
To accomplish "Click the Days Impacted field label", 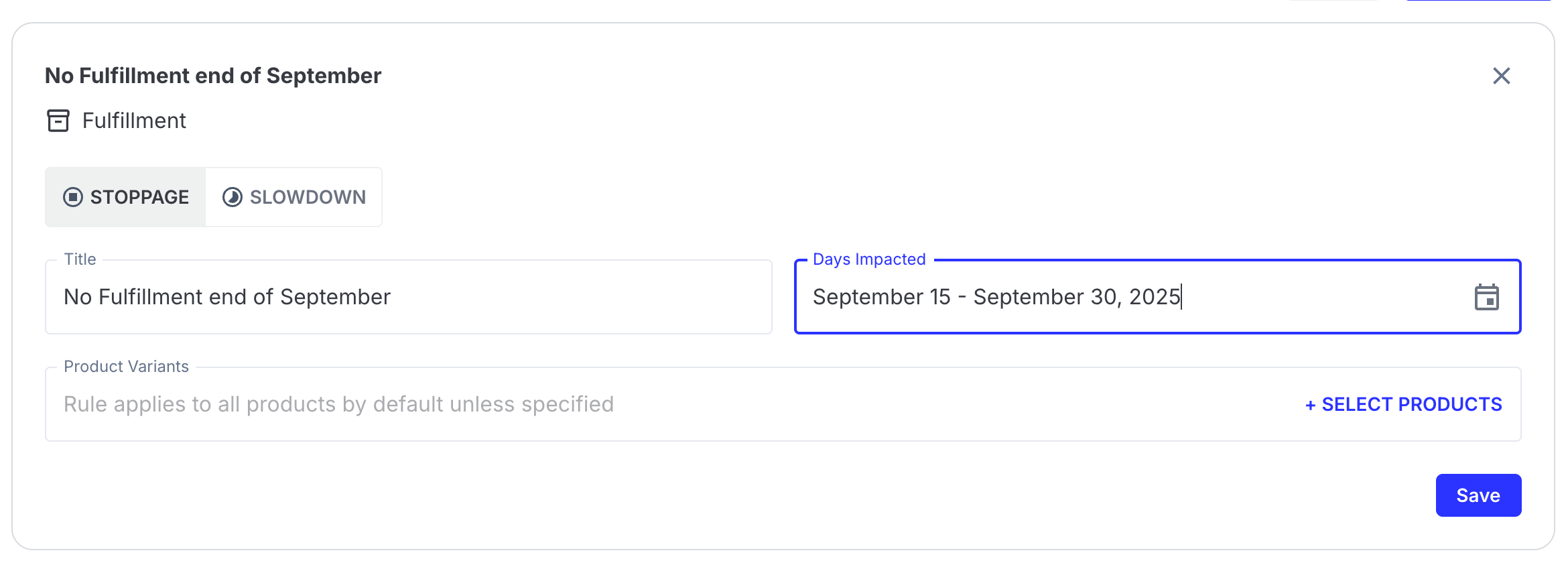I will tap(869, 259).
